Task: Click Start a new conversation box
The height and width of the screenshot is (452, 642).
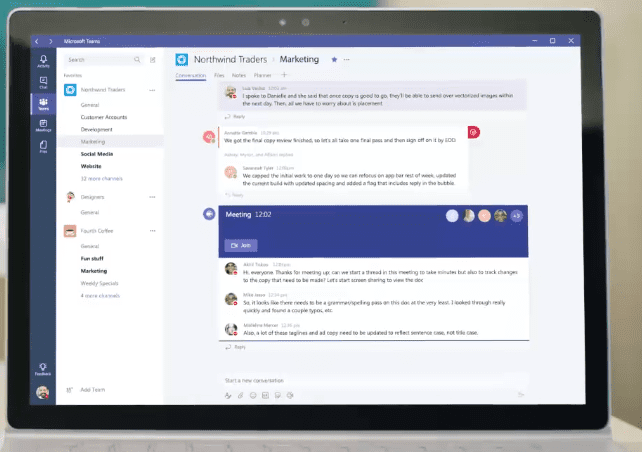Action: tap(375, 380)
